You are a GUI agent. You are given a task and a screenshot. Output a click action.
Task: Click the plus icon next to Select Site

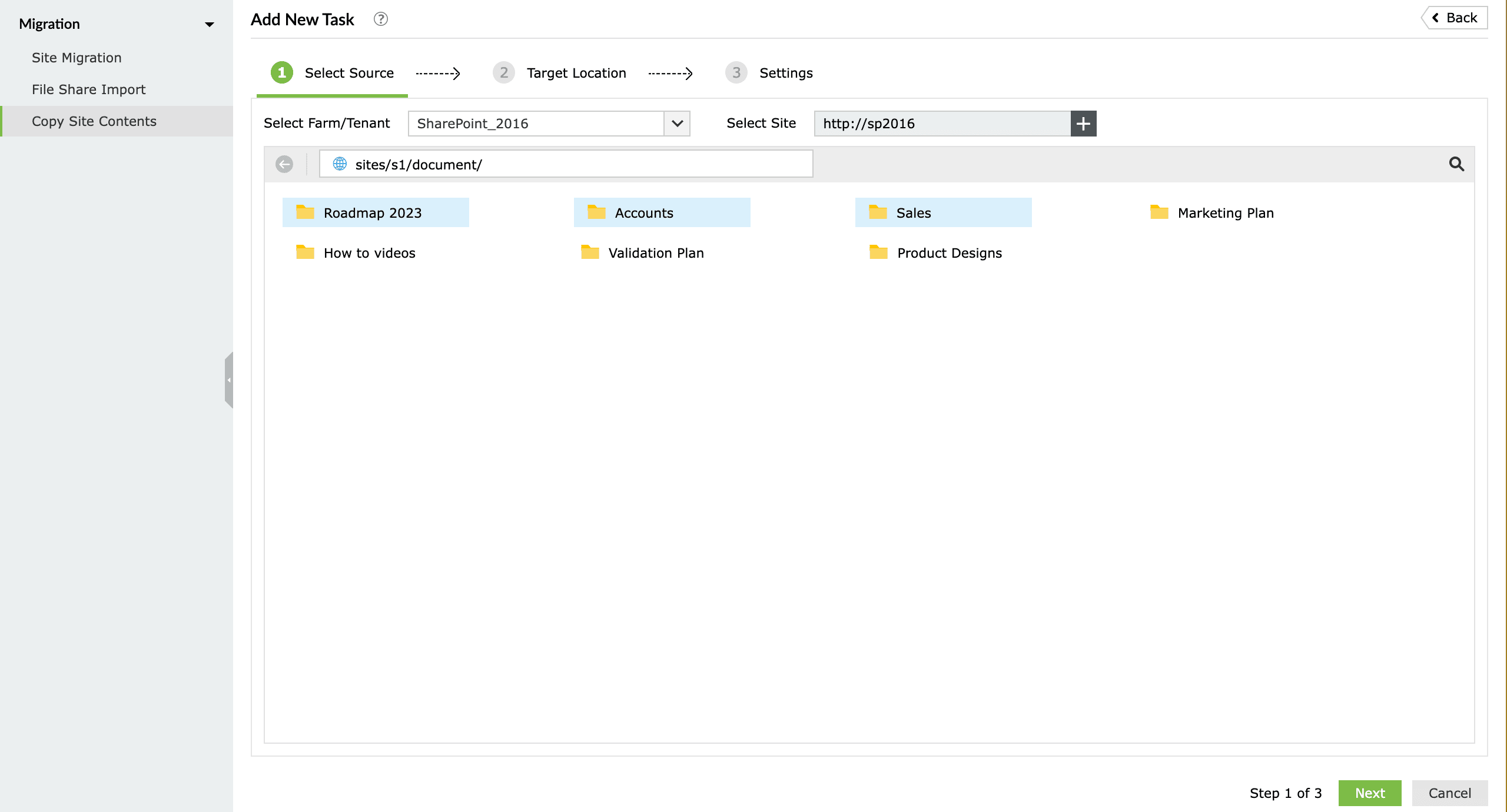pos(1084,124)
